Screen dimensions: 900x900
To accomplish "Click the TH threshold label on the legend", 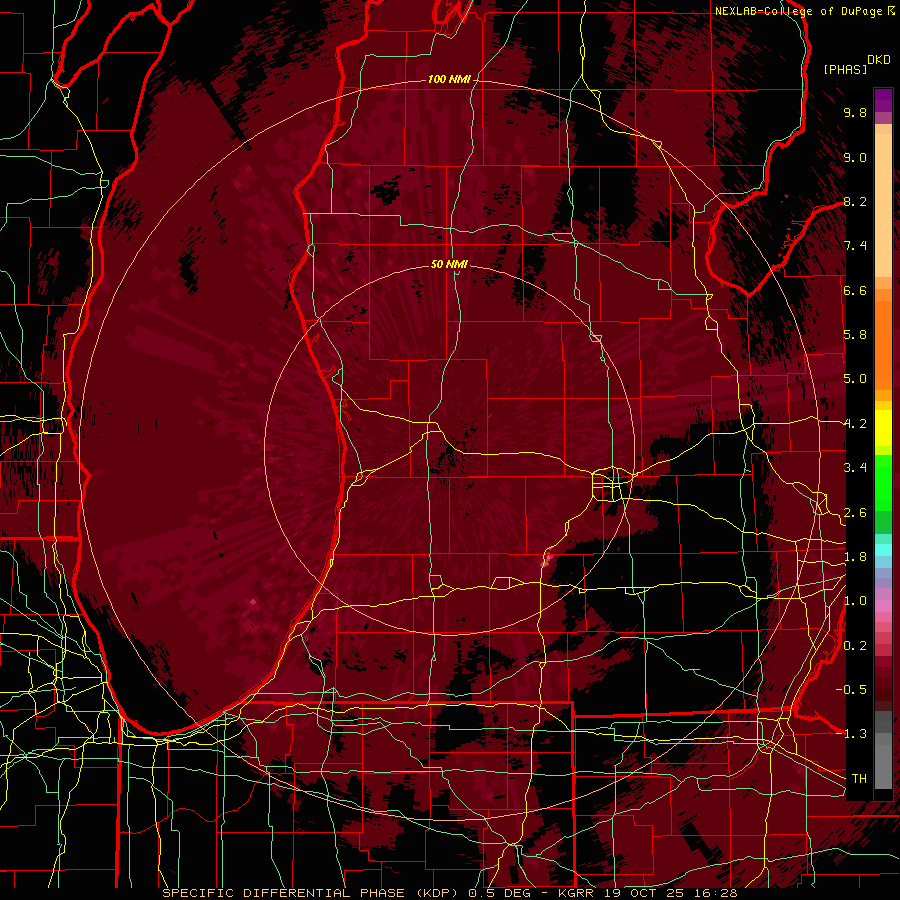I will click(859, 779).
